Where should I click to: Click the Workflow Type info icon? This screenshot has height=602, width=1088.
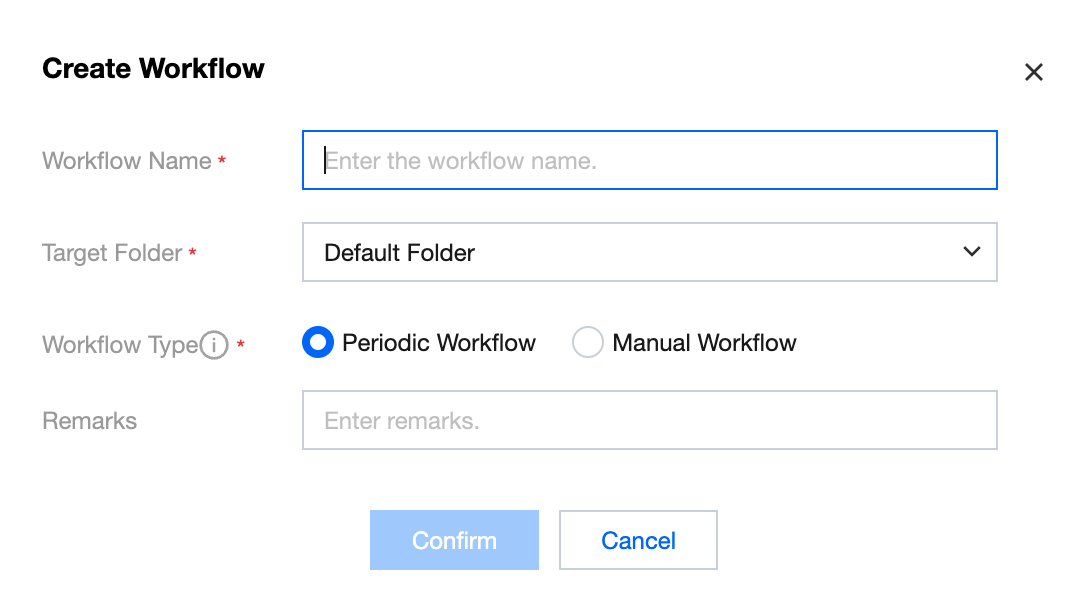214,346
